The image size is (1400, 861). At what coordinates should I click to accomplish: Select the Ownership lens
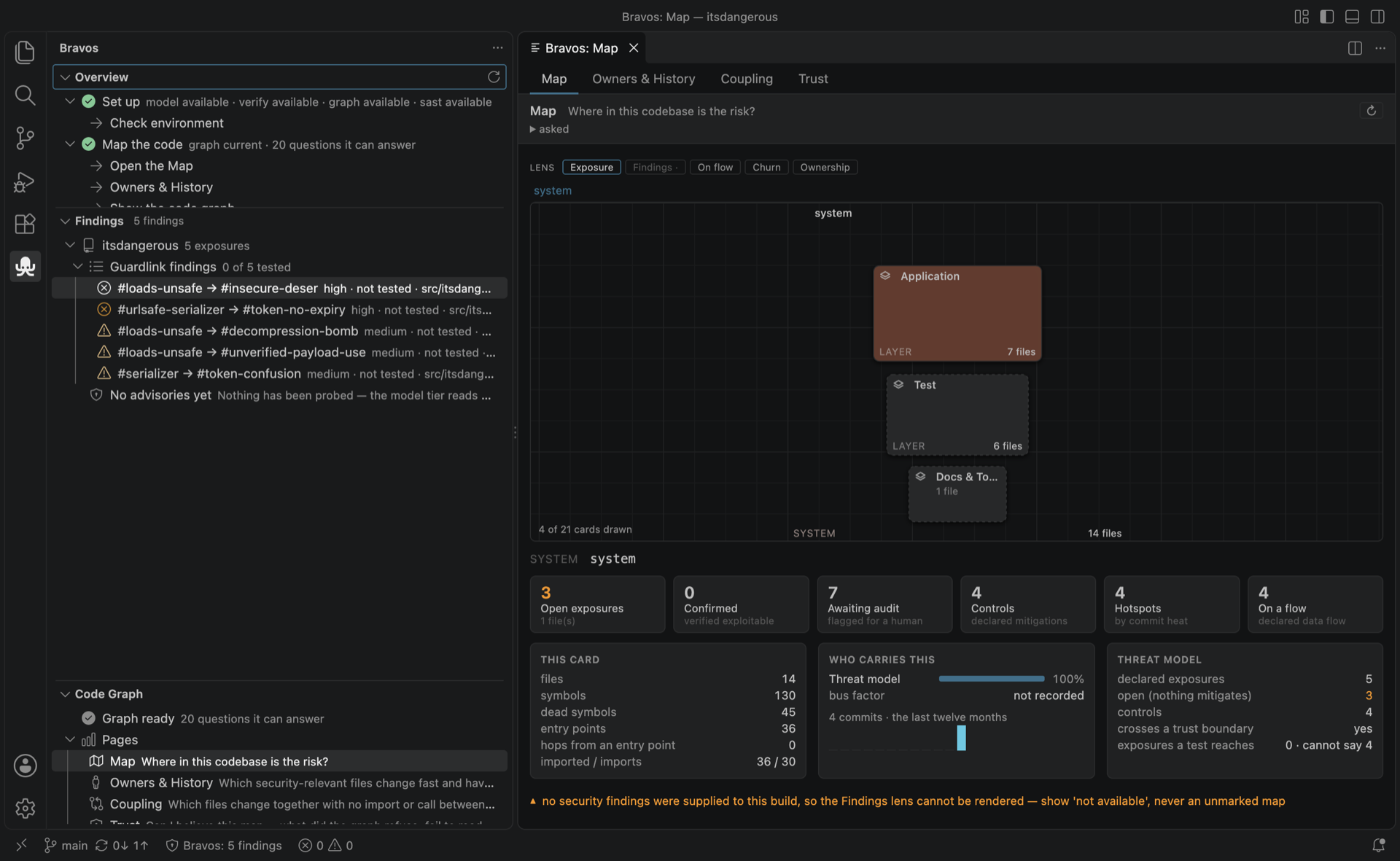825,167
